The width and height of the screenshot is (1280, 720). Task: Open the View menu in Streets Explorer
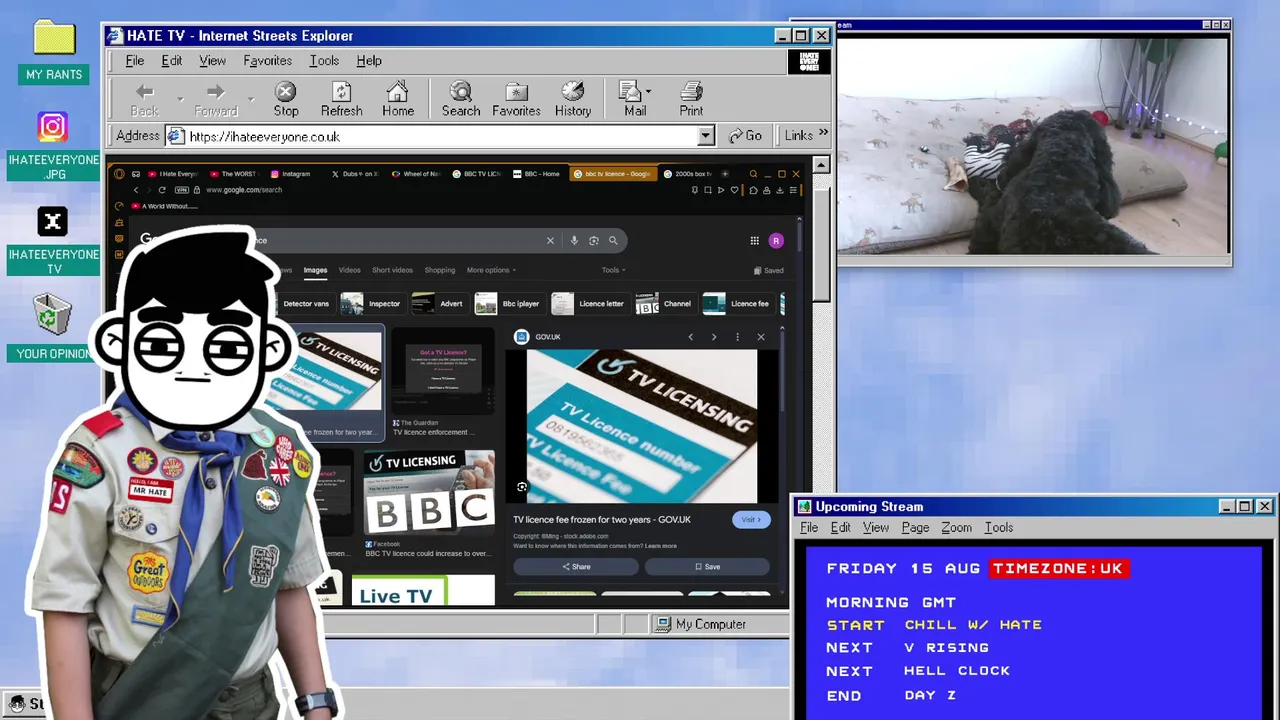pyautogui.click(x=212, y=60)
